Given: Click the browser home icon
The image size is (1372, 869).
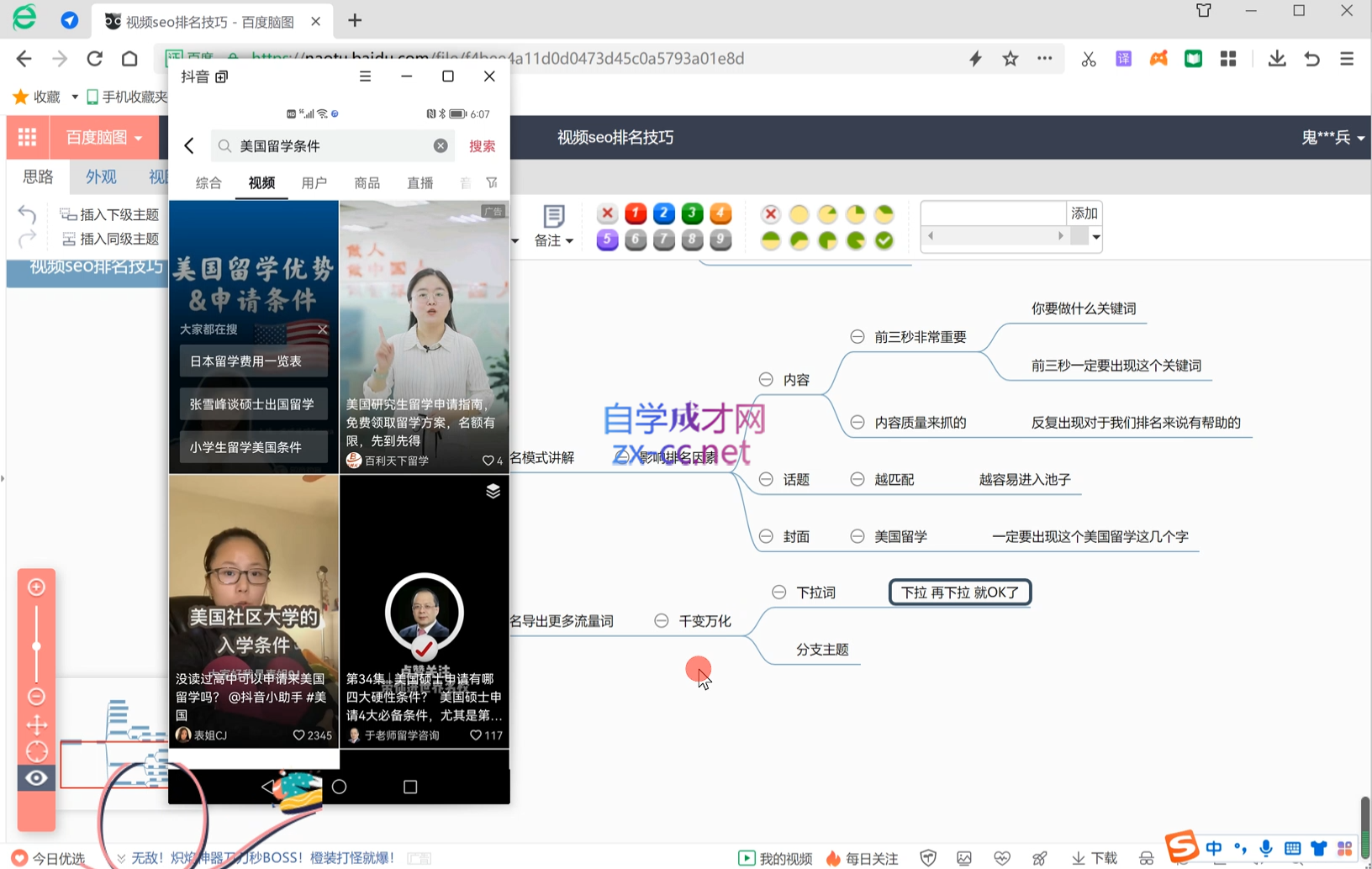Looking at the screenshot, I should pyautogui.click(x=129, y=58).
